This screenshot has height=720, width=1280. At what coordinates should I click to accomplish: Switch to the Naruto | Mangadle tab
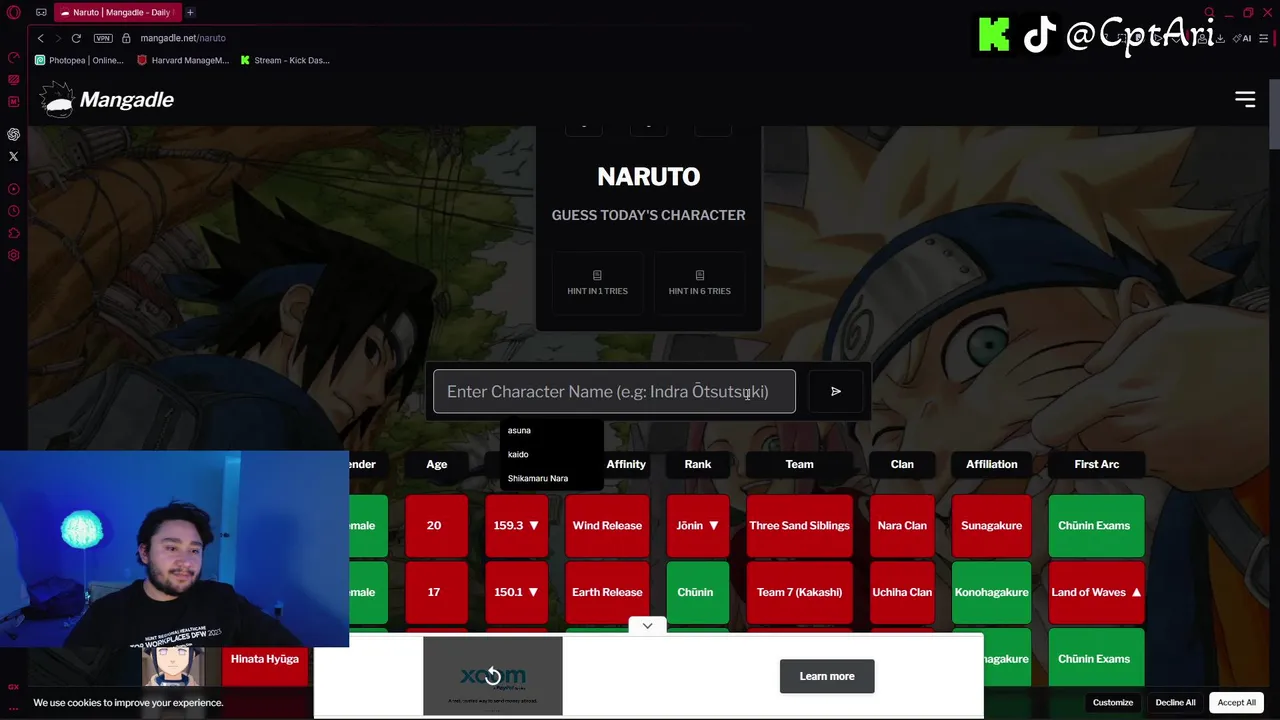118,13
